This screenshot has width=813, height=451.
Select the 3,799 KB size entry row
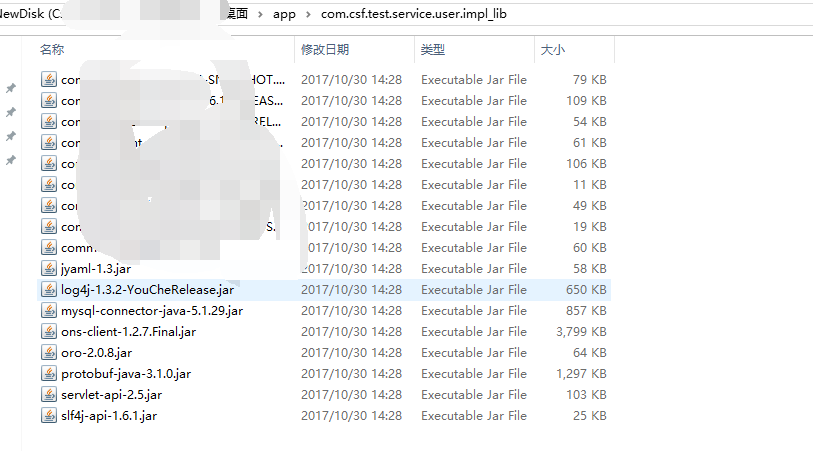325,332
